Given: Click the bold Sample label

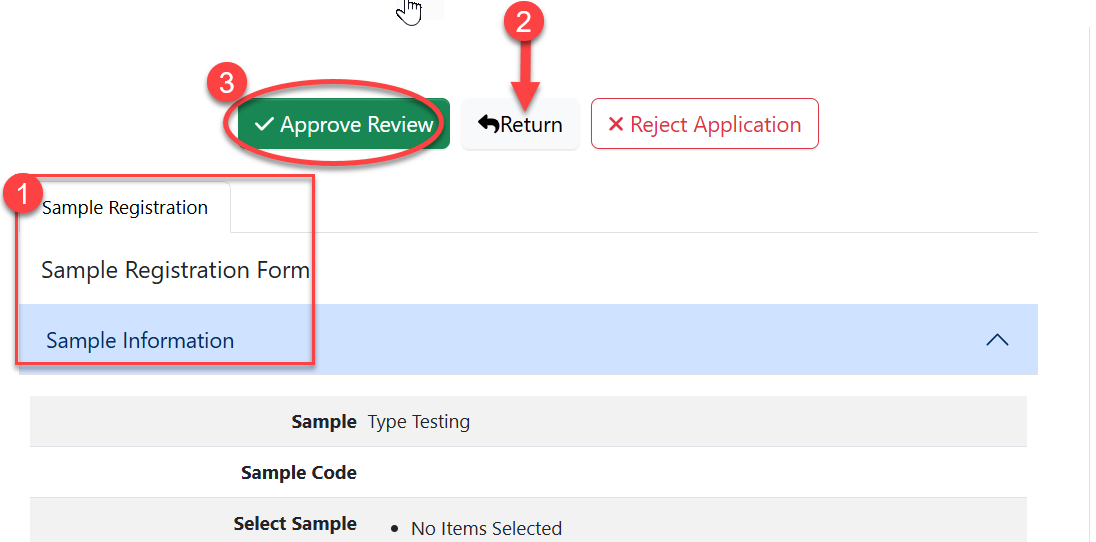Looking at the screenshot, I should pyautogui.click(x=324, y=422).
